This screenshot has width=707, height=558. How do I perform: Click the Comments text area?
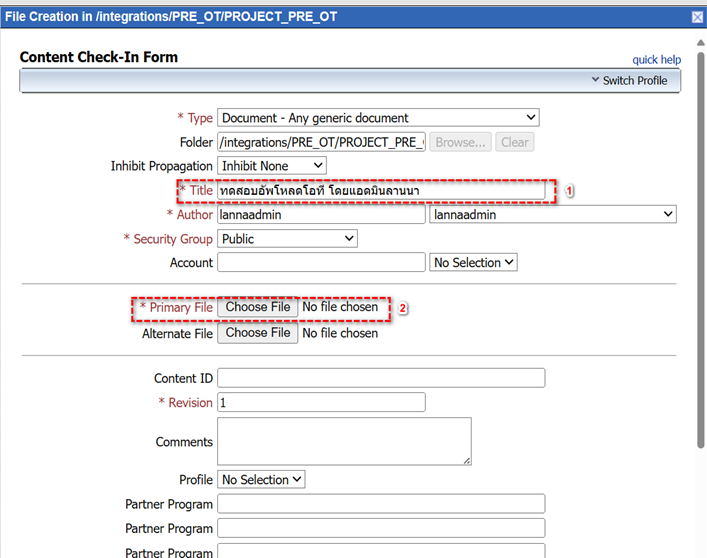[344, 441]
